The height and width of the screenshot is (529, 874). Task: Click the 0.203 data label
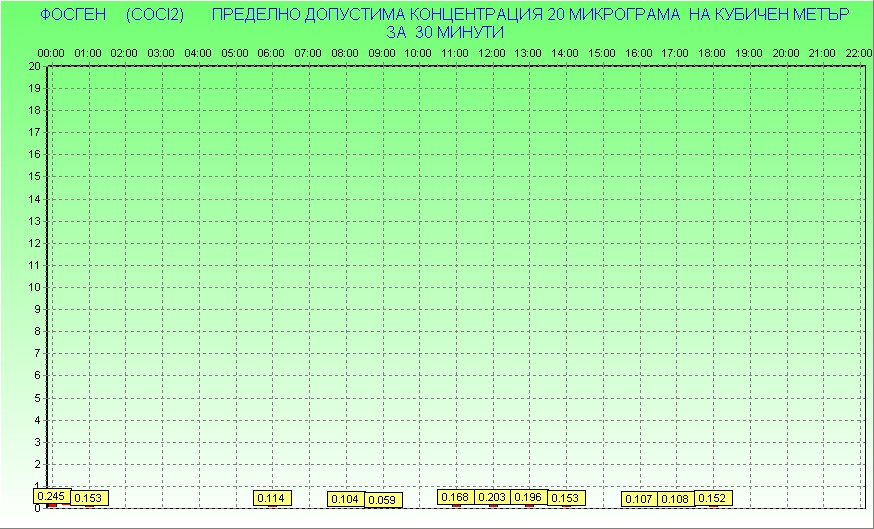493,497
